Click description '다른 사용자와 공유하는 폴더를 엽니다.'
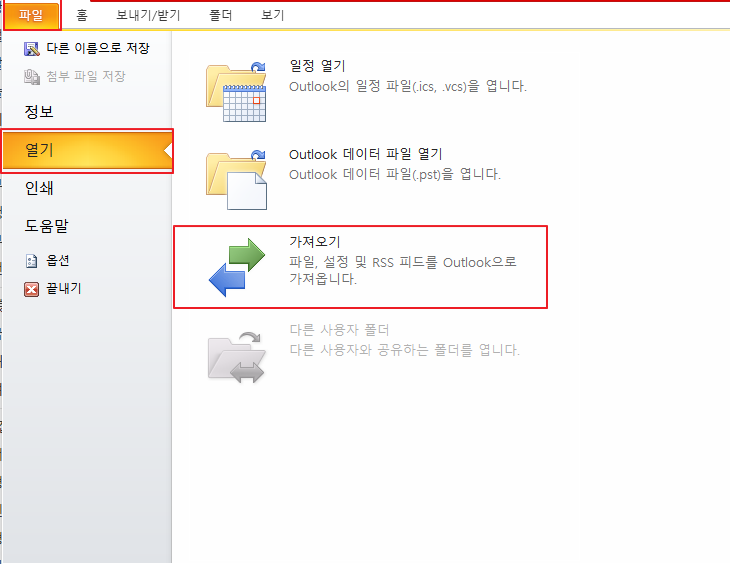Image resolution: width=730 pixels, height=564 pixels. click(x=405, y=350)
